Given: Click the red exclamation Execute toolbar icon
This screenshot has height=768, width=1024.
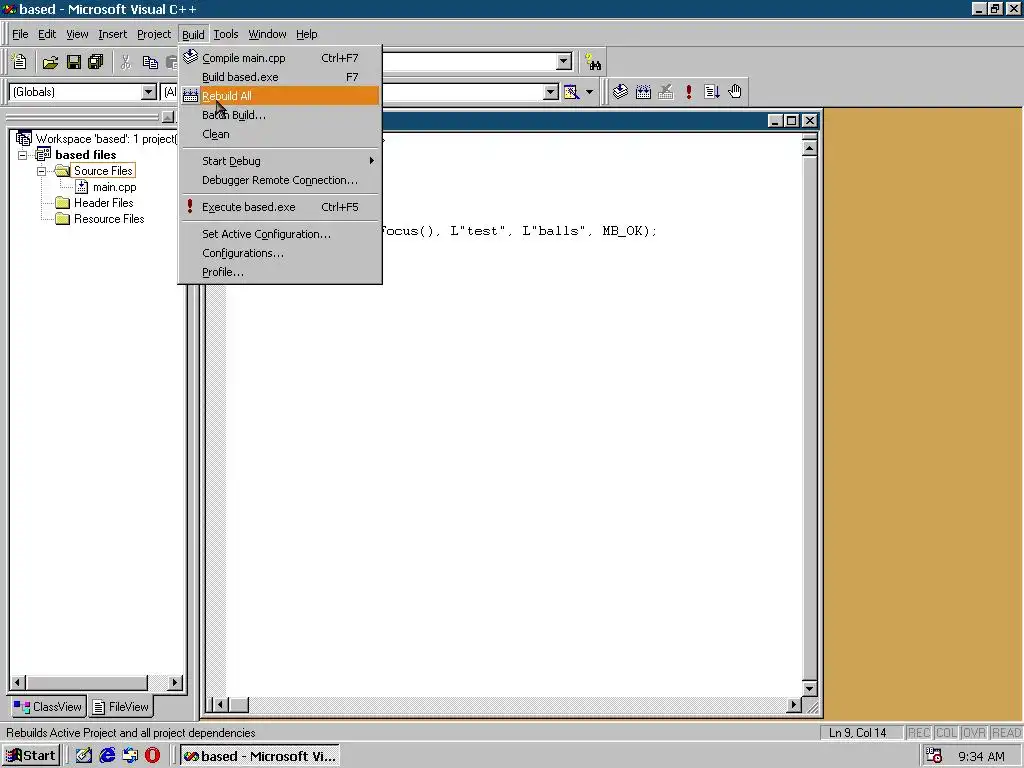Looking at the screenshot, I should tap(688, 91).
